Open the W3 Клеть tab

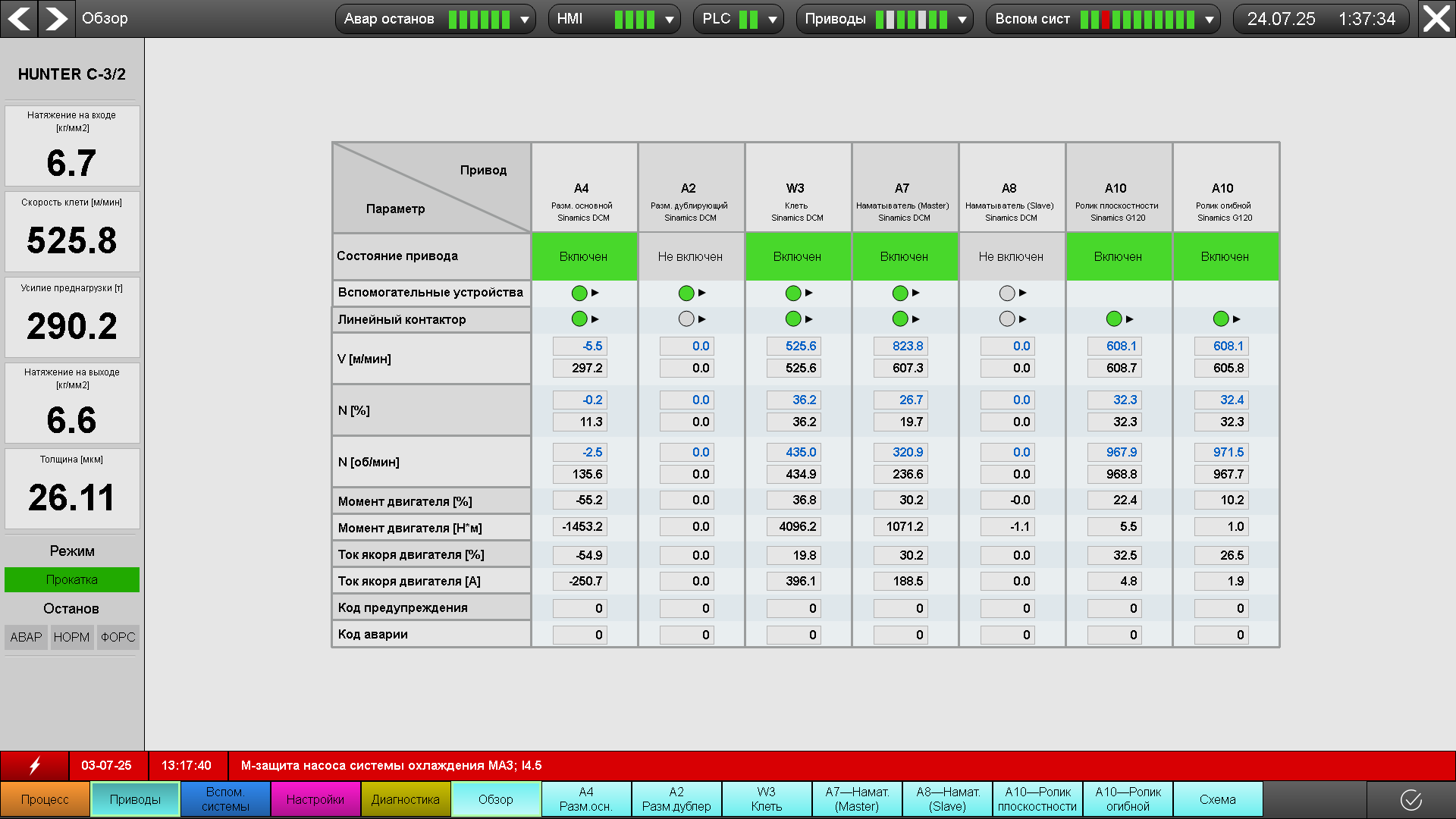[x=767, y=799]
